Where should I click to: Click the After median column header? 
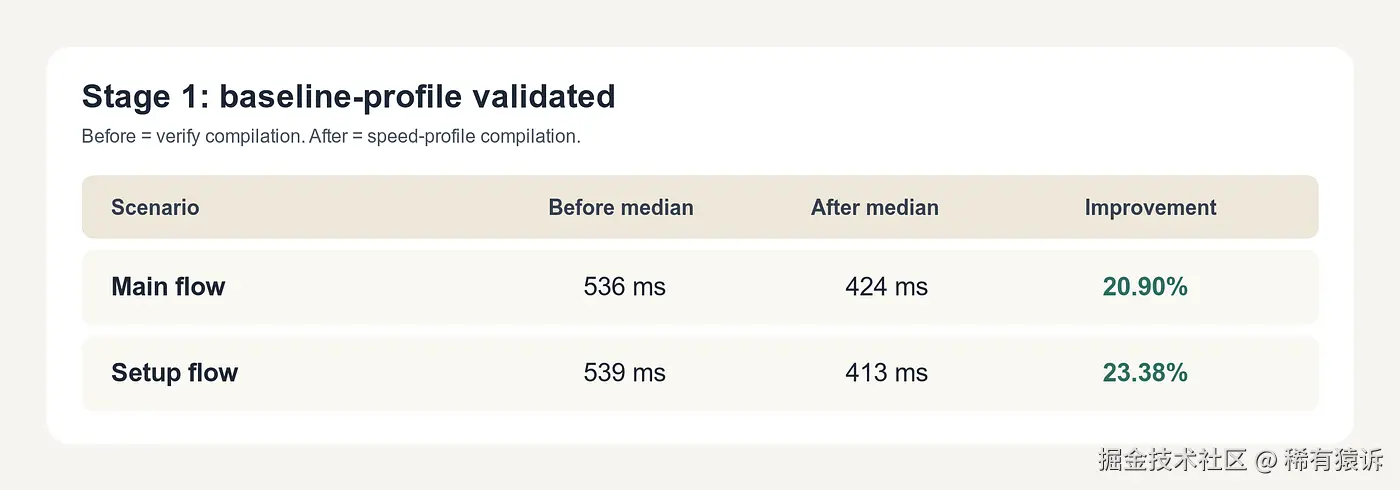[875, 208]
